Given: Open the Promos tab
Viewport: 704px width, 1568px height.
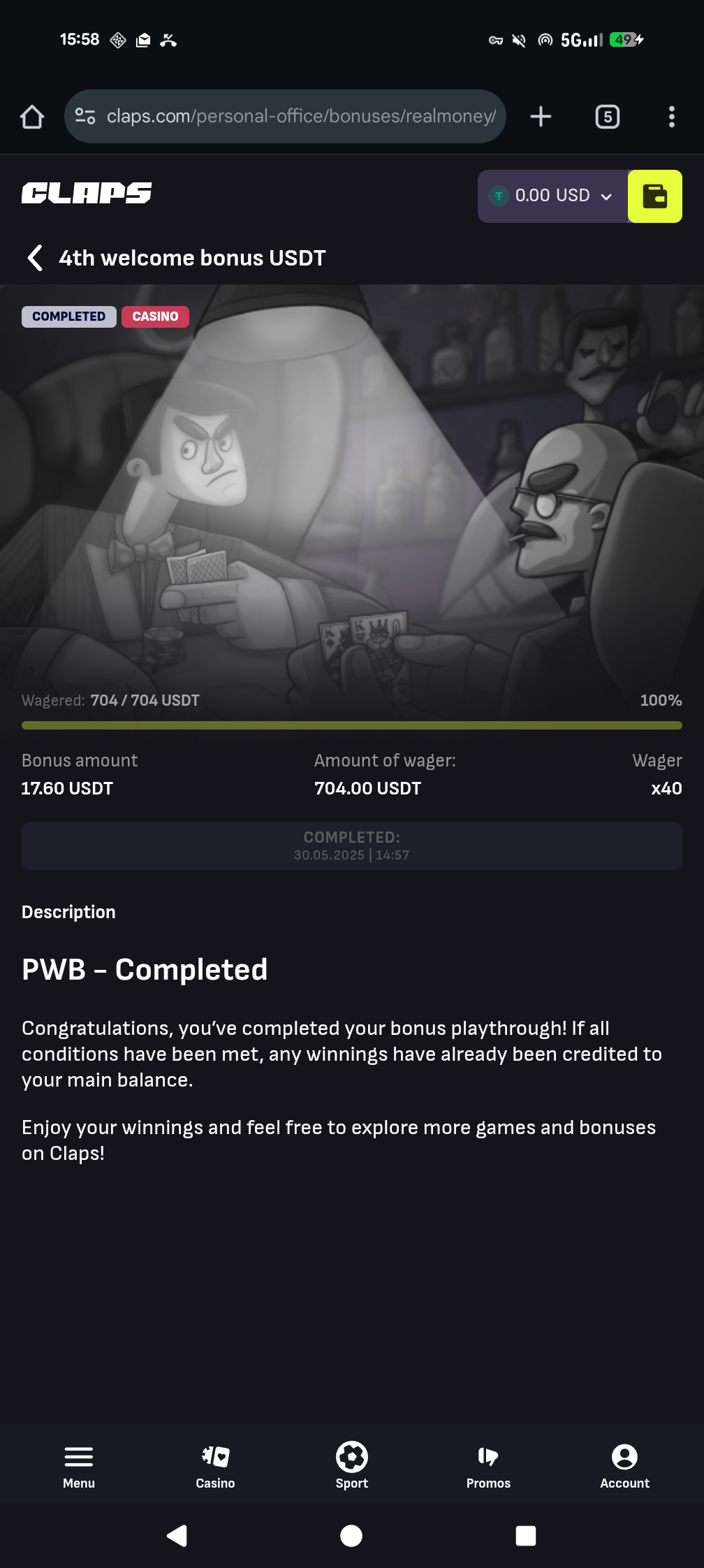Looking at the screenshot, I should (488, 1465).
